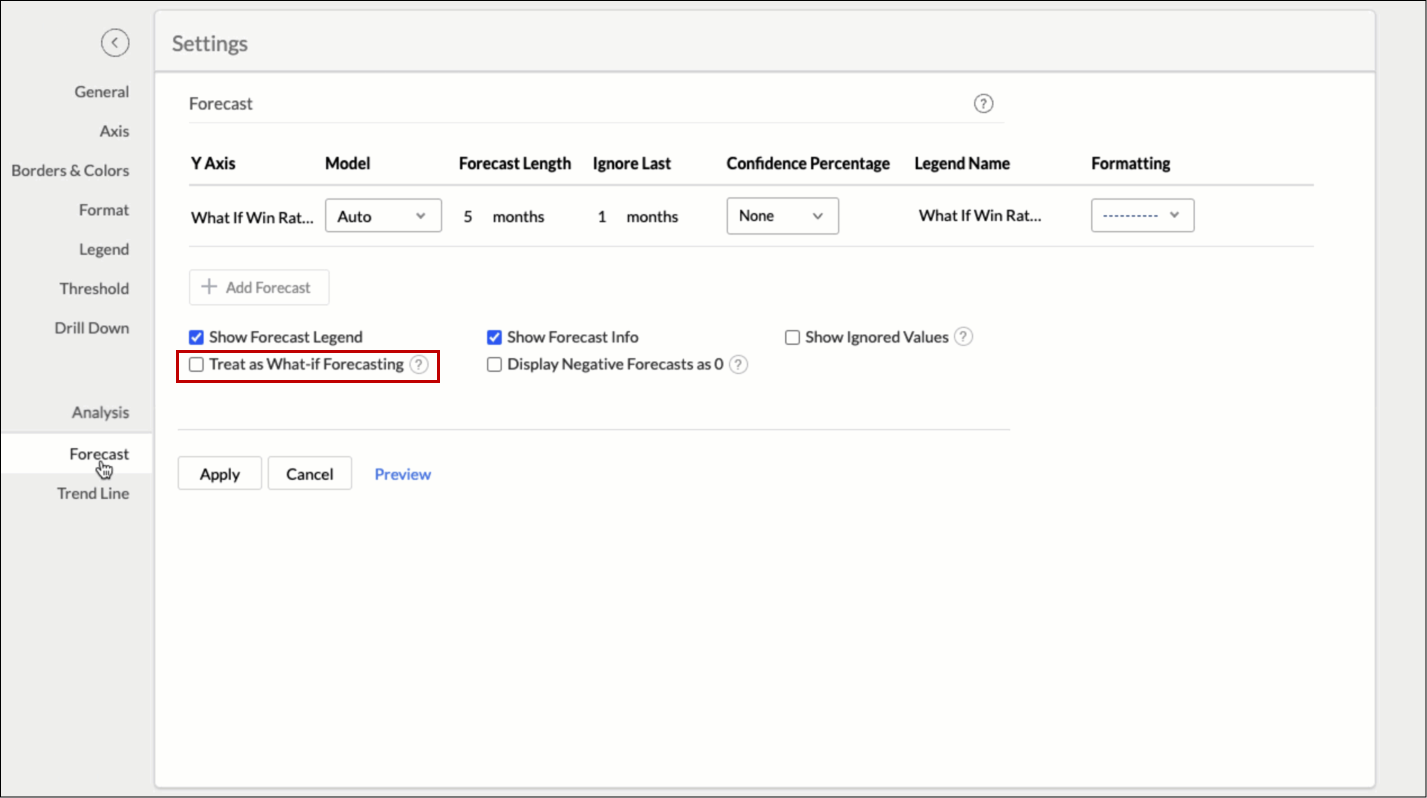Screen dimensions: 1427x798
Task: Open the Formatting line style dropdown
Action: pyautogui.click(x=1142, y=216)
